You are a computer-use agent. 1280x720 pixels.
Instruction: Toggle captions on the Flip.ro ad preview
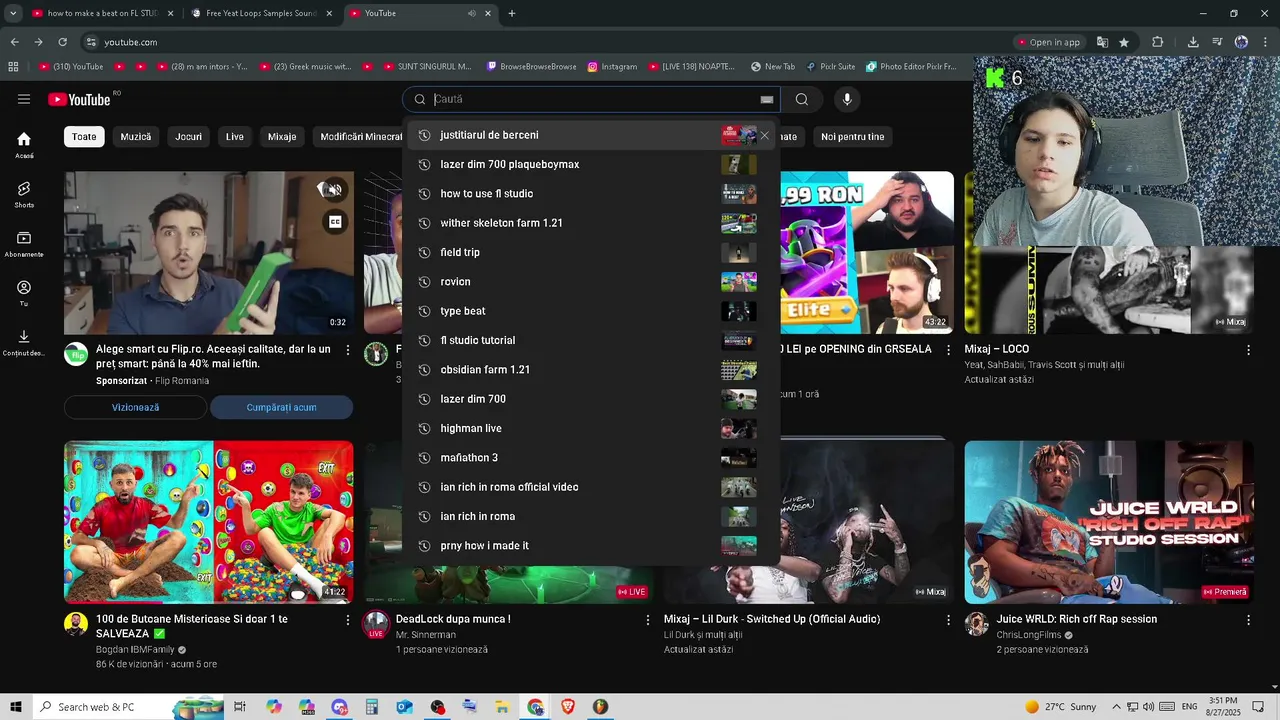click(335, 222)
